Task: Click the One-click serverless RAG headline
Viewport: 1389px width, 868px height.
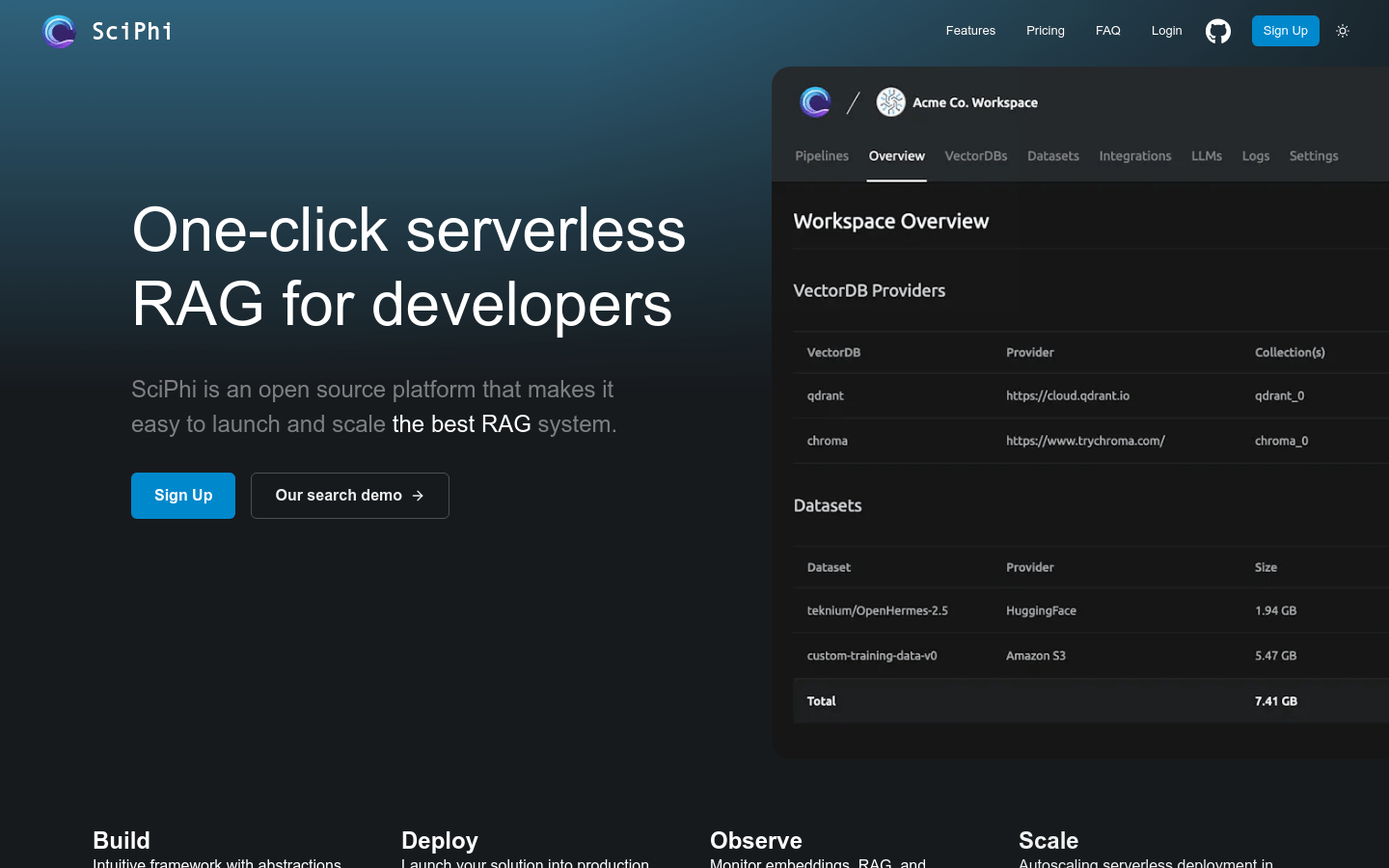Action: [409, 267]
